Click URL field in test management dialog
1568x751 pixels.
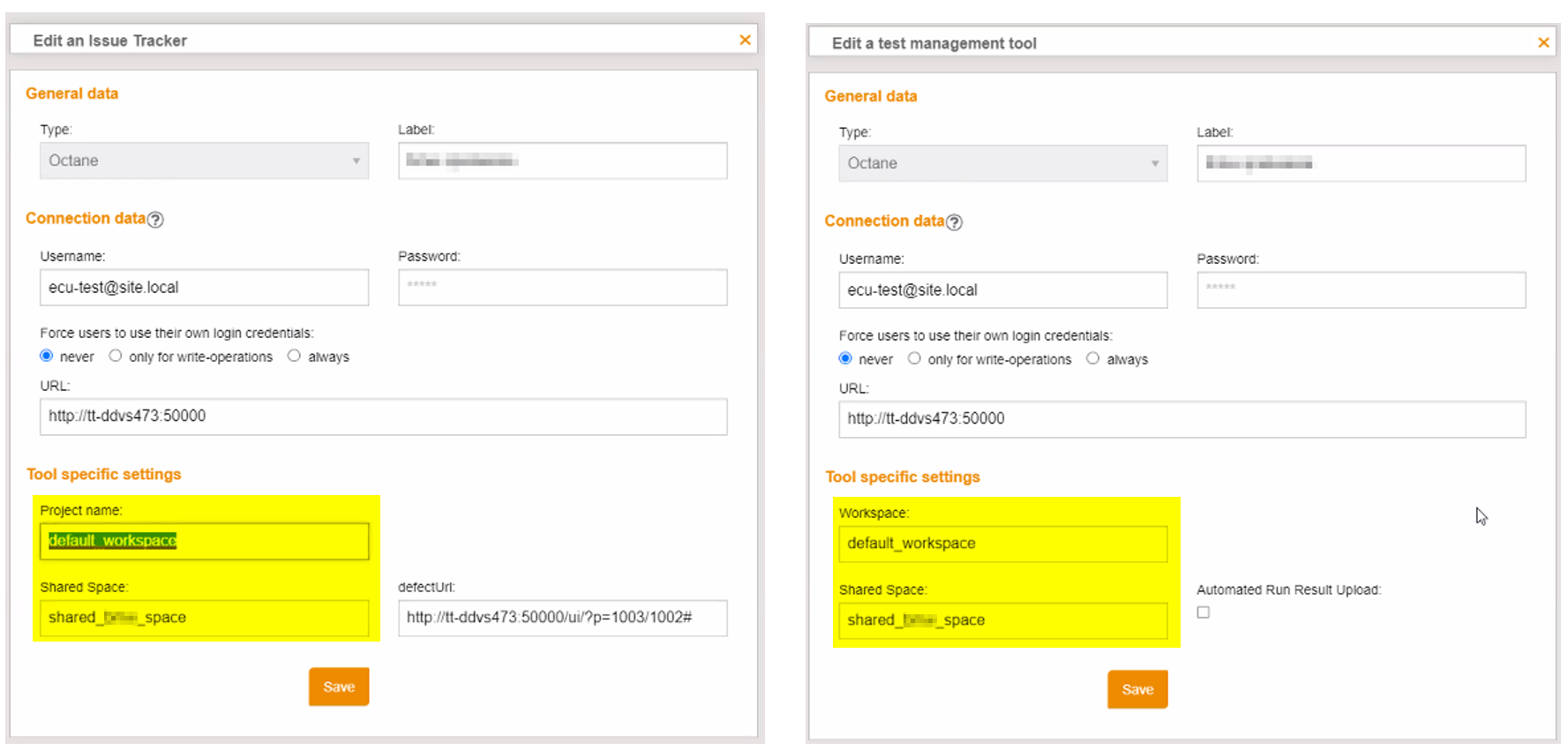(1182, 419)
